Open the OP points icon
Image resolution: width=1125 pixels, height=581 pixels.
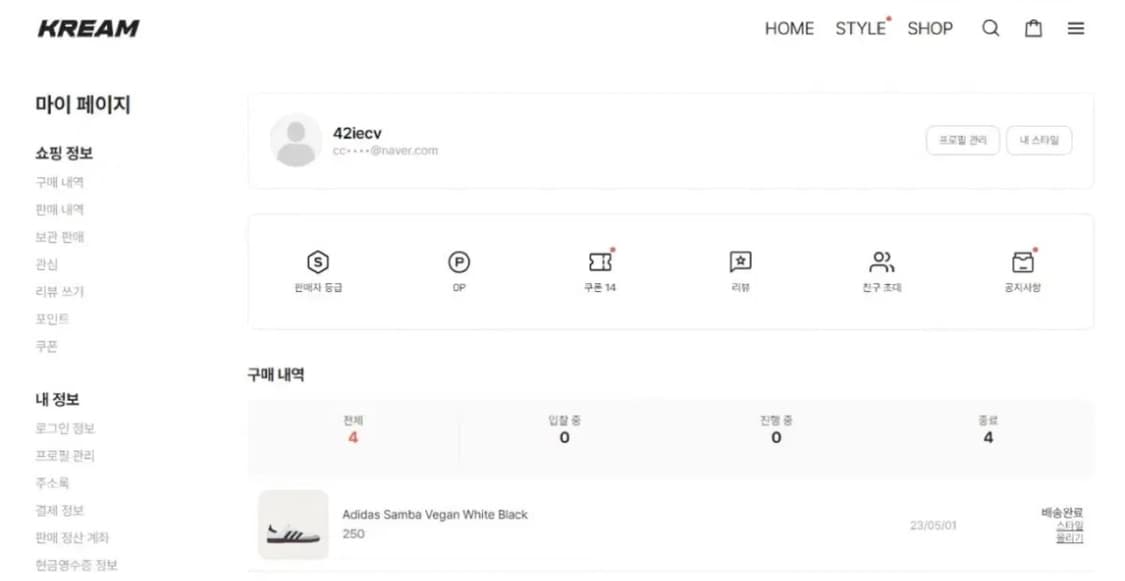[458, 262]
